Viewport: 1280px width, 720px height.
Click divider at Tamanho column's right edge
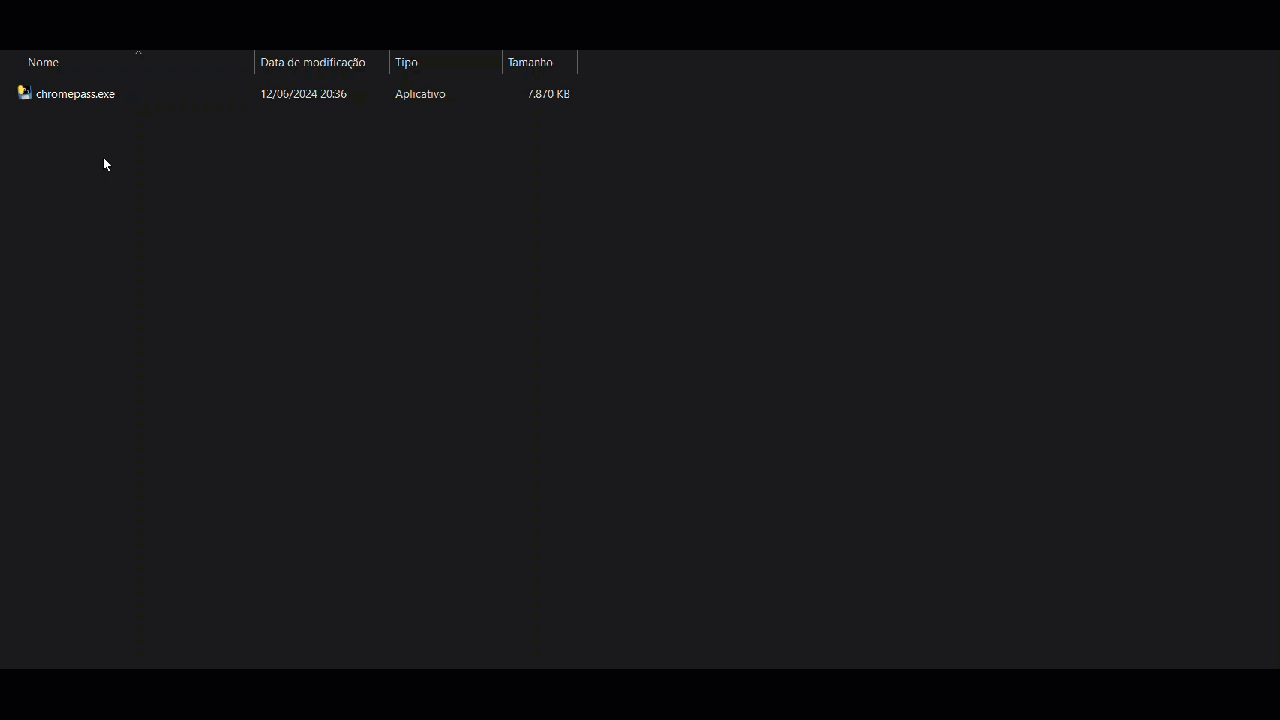pos(577,63)
